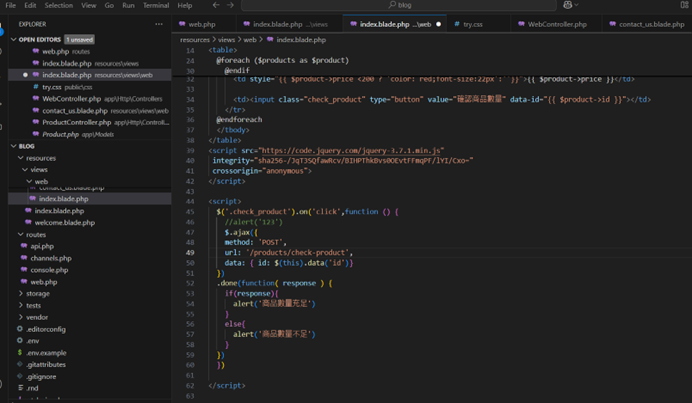Open WebController.php in Open Editors

coord(90,99)
